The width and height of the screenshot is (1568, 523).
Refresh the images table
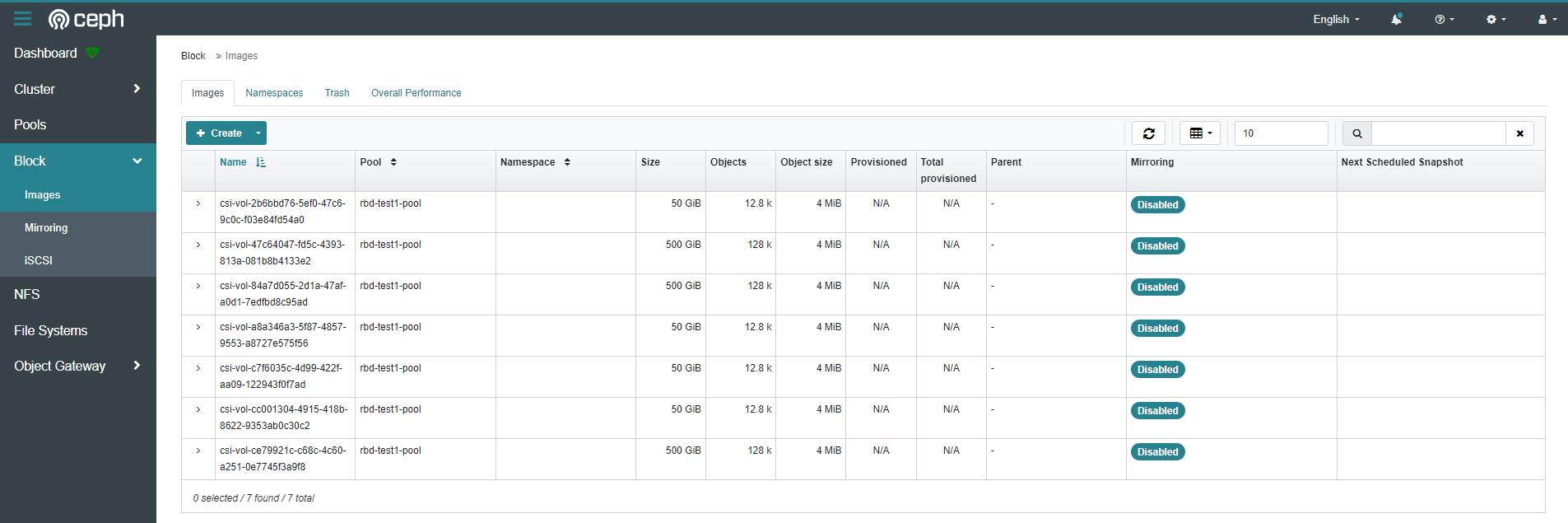point(1149,133)
